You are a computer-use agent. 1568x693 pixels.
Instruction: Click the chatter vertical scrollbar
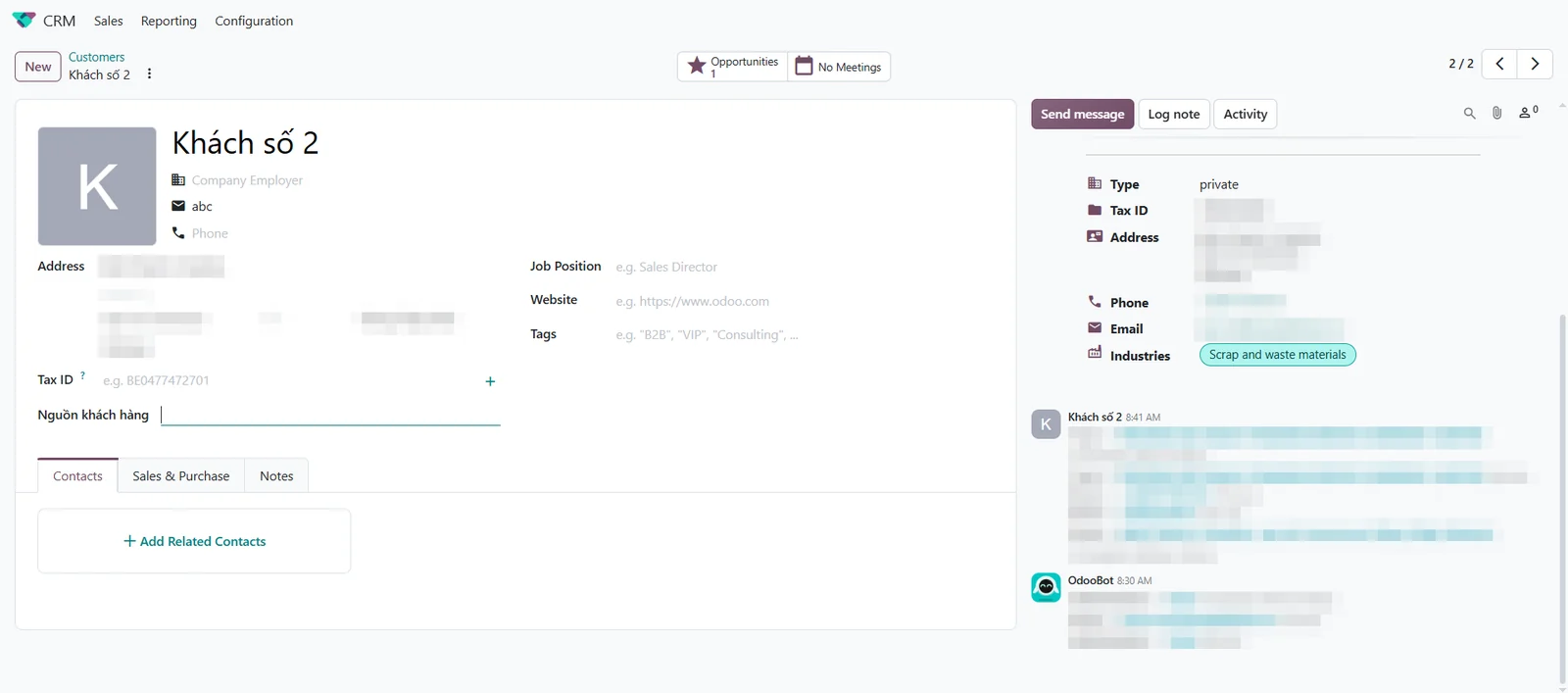click(x=1562, y=500)
